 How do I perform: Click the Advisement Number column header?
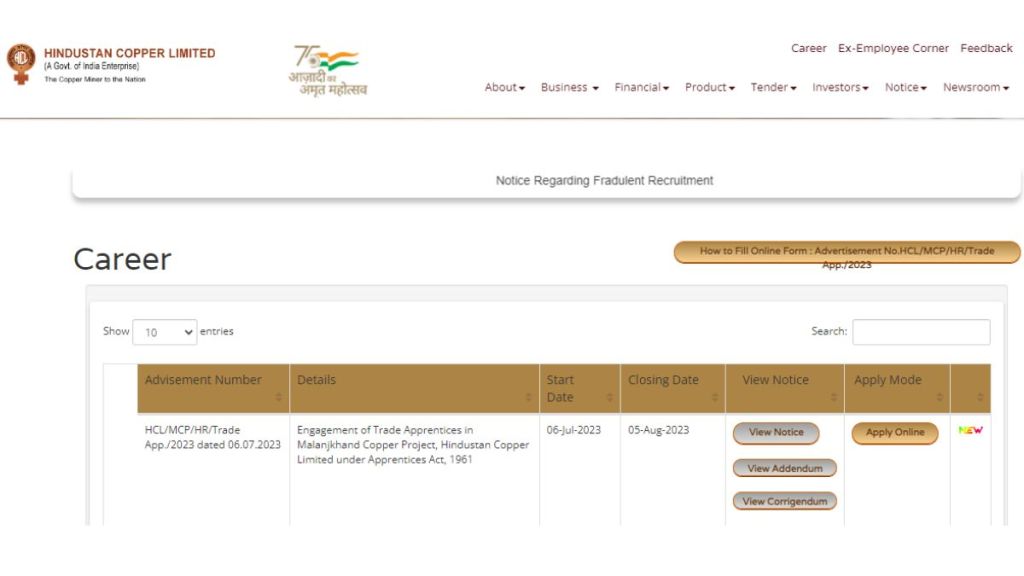coord(213,389)
